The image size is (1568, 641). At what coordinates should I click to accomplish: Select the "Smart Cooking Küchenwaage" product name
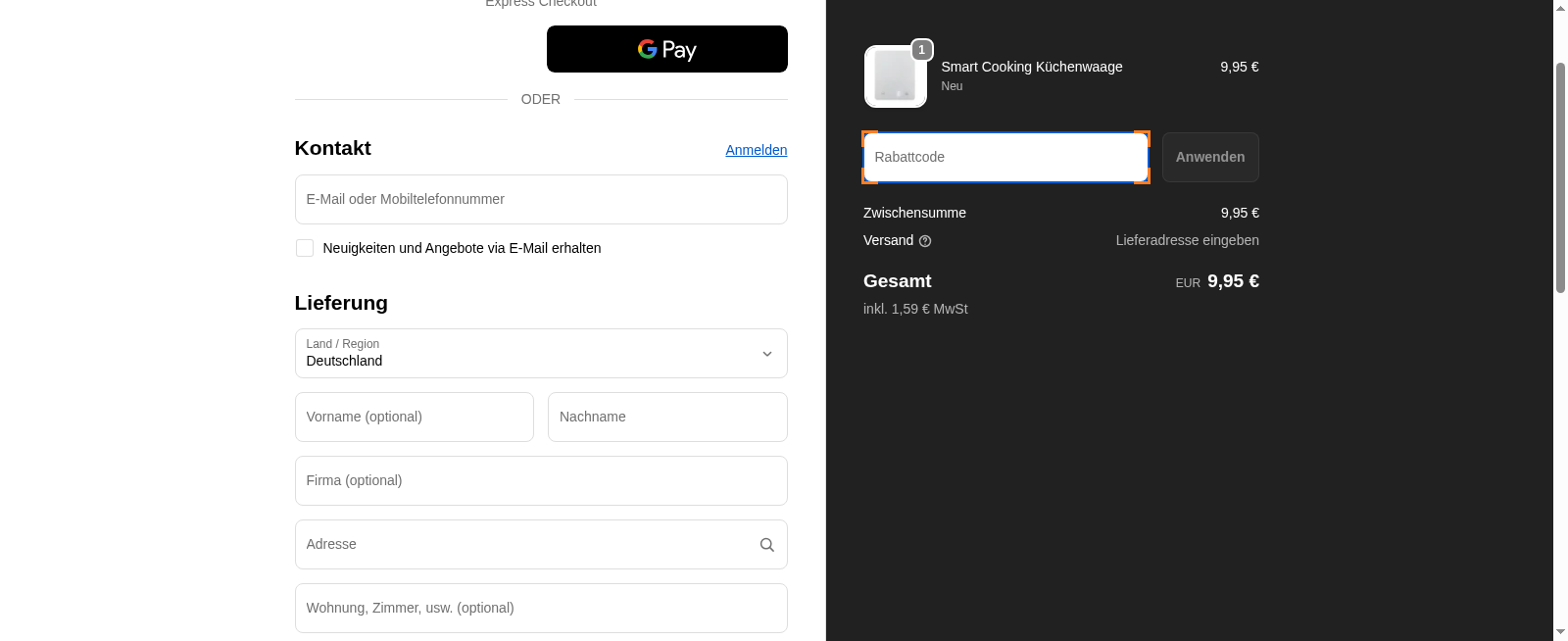tap(1031, 67)
